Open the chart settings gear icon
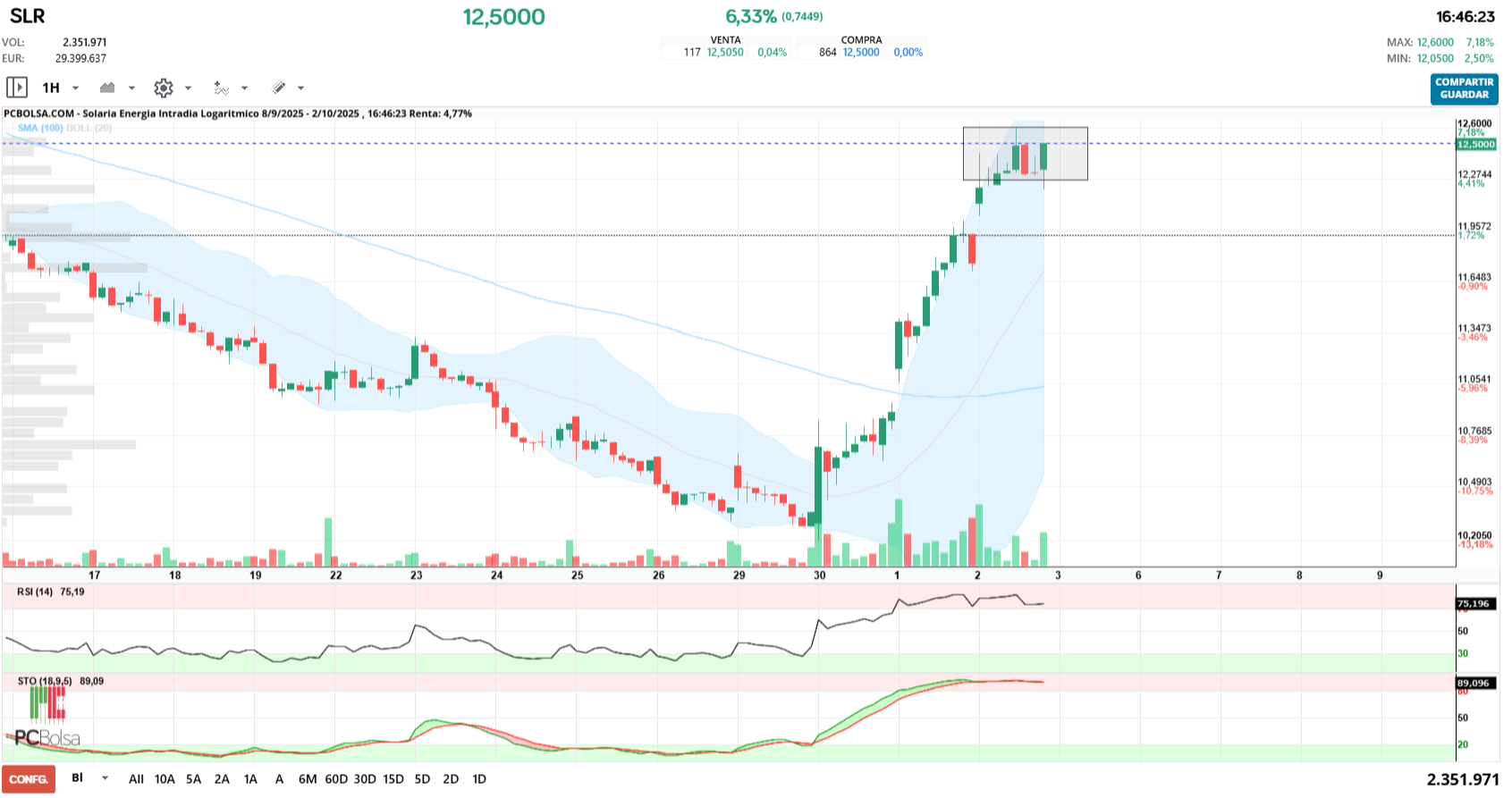The image size is (1512, 798). click(x=163, y=88)
